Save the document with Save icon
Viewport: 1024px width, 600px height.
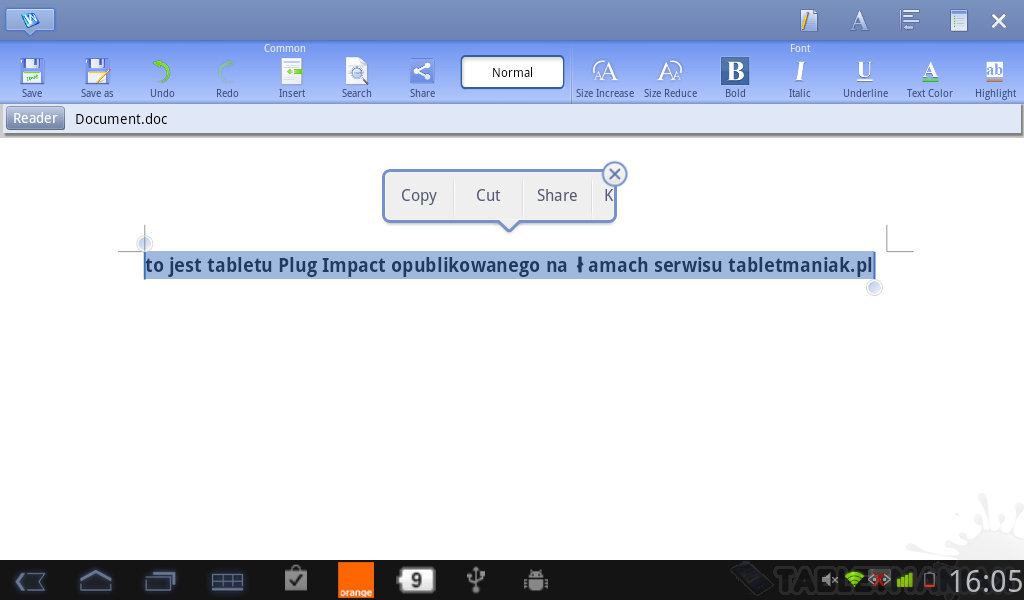pyautogui.click(x=32, y=76)
